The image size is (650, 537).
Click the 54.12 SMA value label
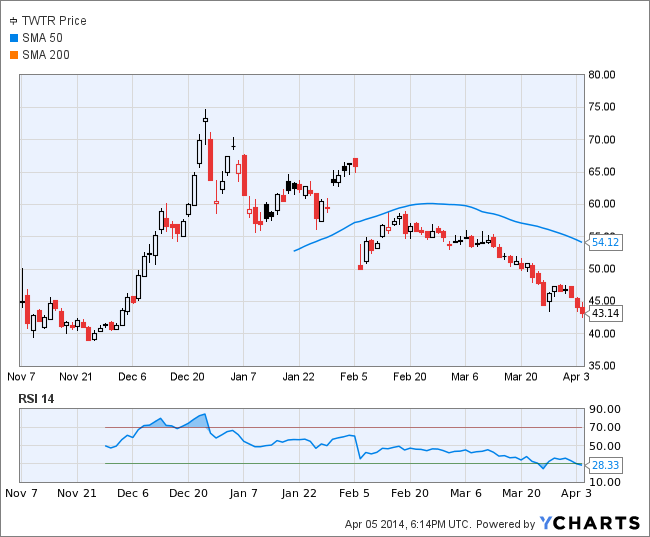coord(605,242)
